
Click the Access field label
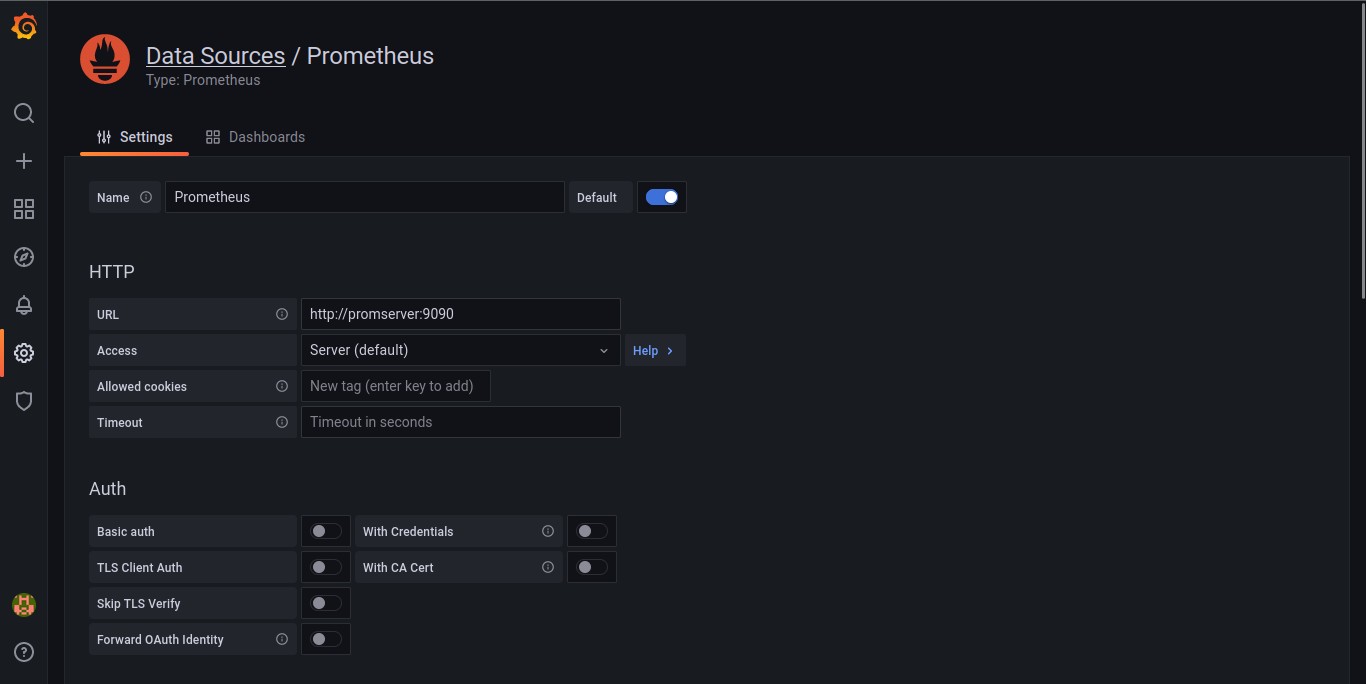tap(117, 350)
